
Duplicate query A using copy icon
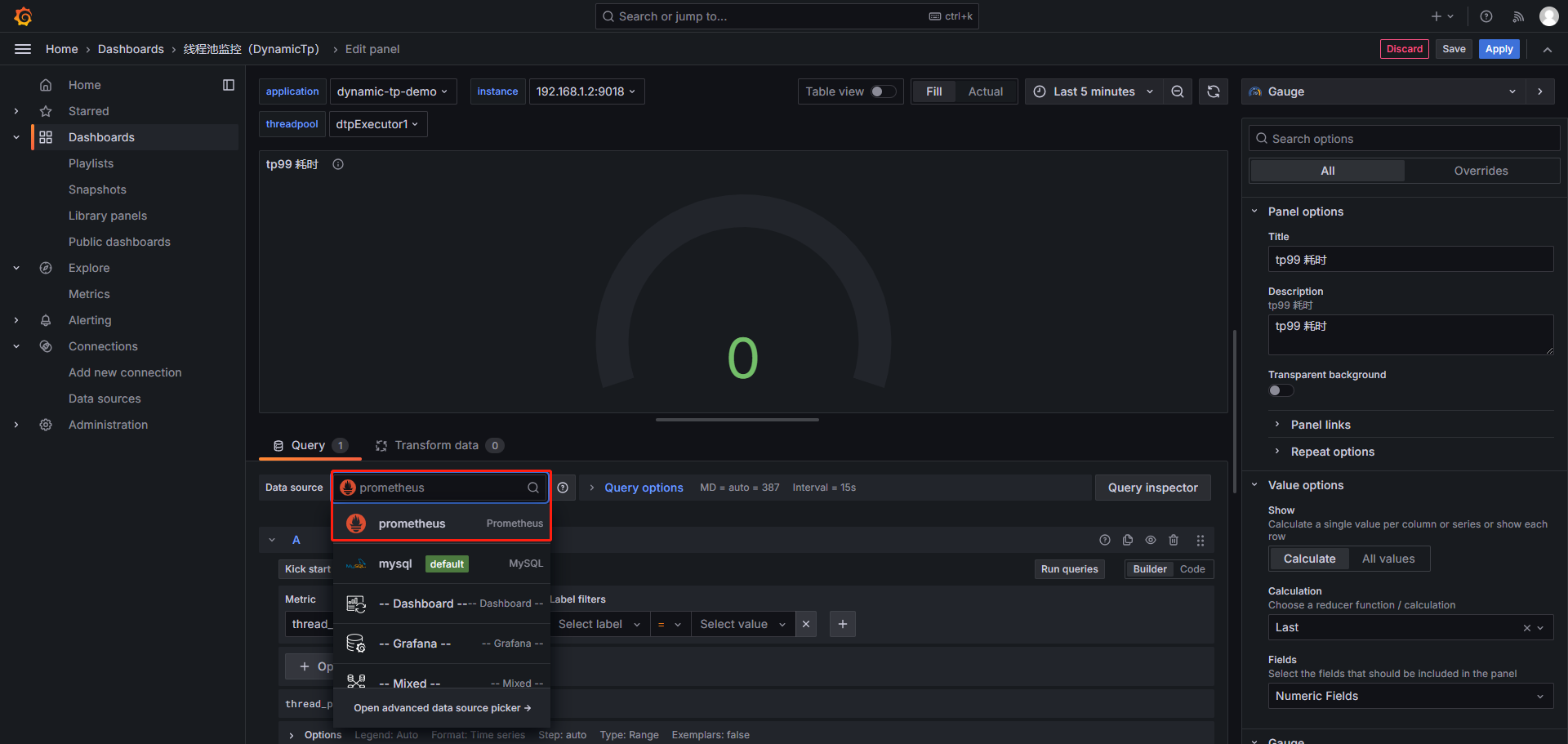point(1128,540)
